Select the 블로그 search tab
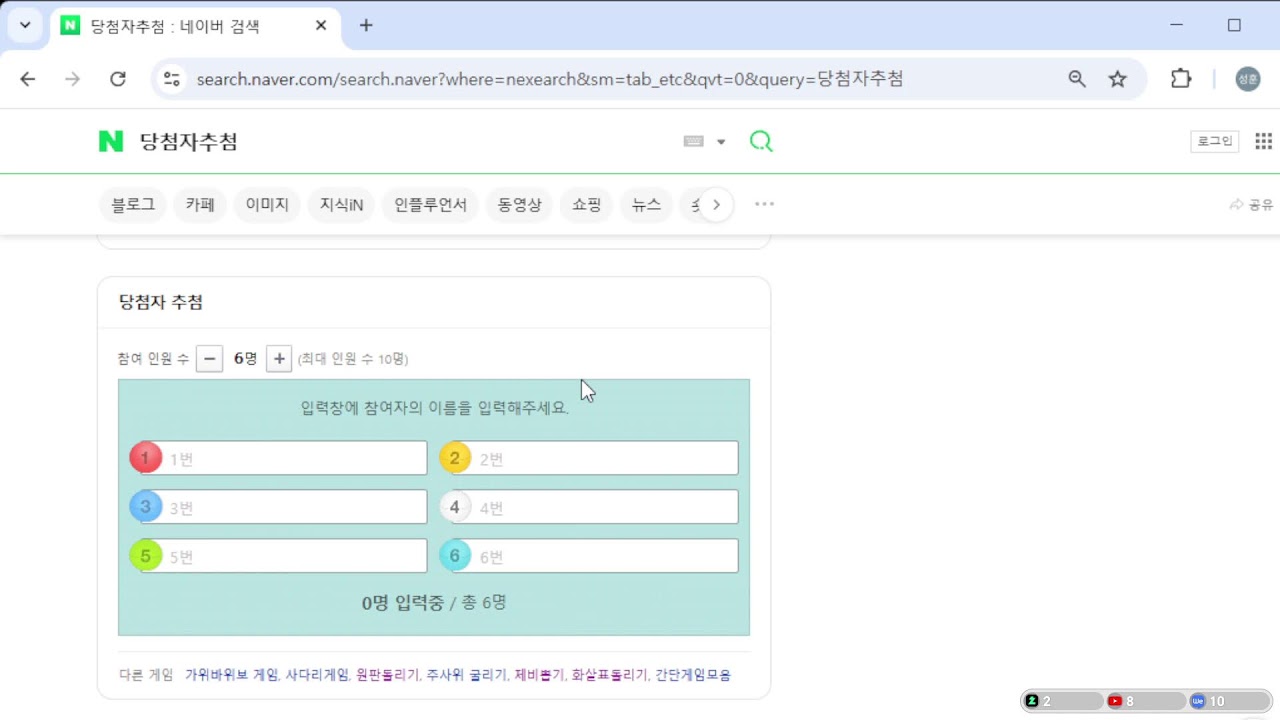Screen dimensions: 1280x720 coord(133,205)
